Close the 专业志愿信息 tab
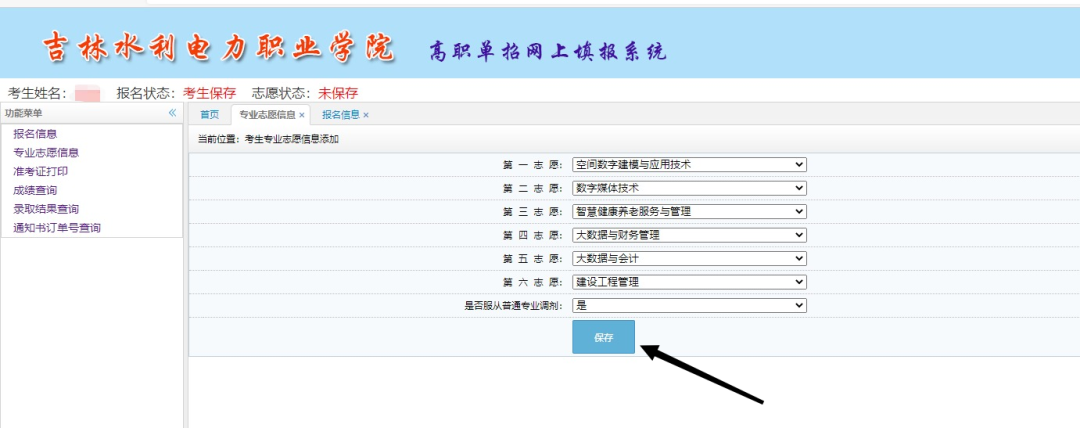 (302, 115)
